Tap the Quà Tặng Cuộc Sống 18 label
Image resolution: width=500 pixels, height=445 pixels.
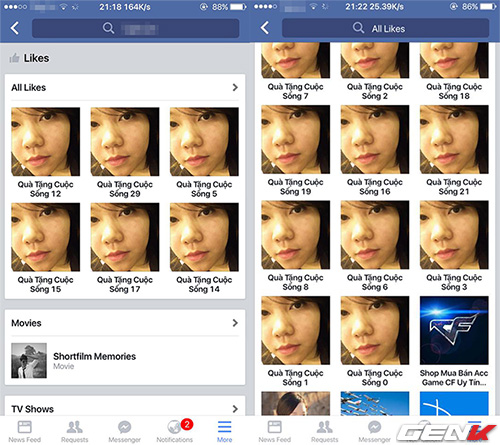454,91
